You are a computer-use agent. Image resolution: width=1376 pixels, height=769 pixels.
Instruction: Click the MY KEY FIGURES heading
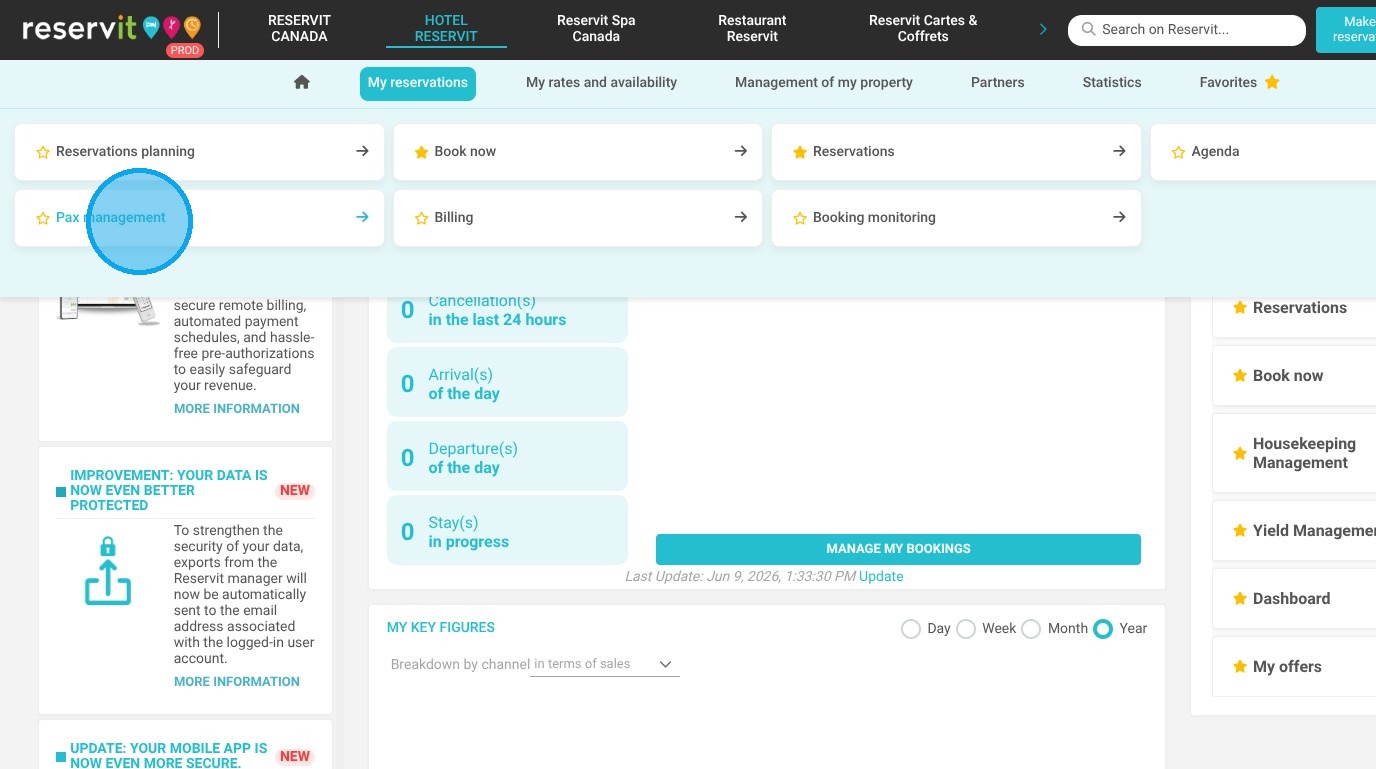tap(441, 628)
